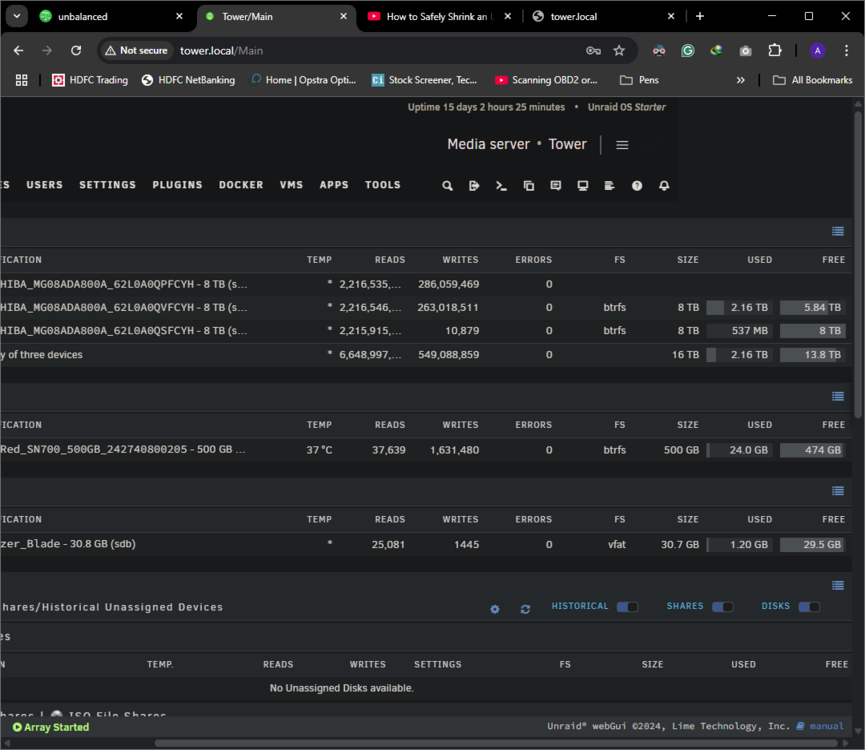Image resolution: width=865 pixels, height=750 pixels.
Task: Bookmark this page with the star icon
Action: 619,51
